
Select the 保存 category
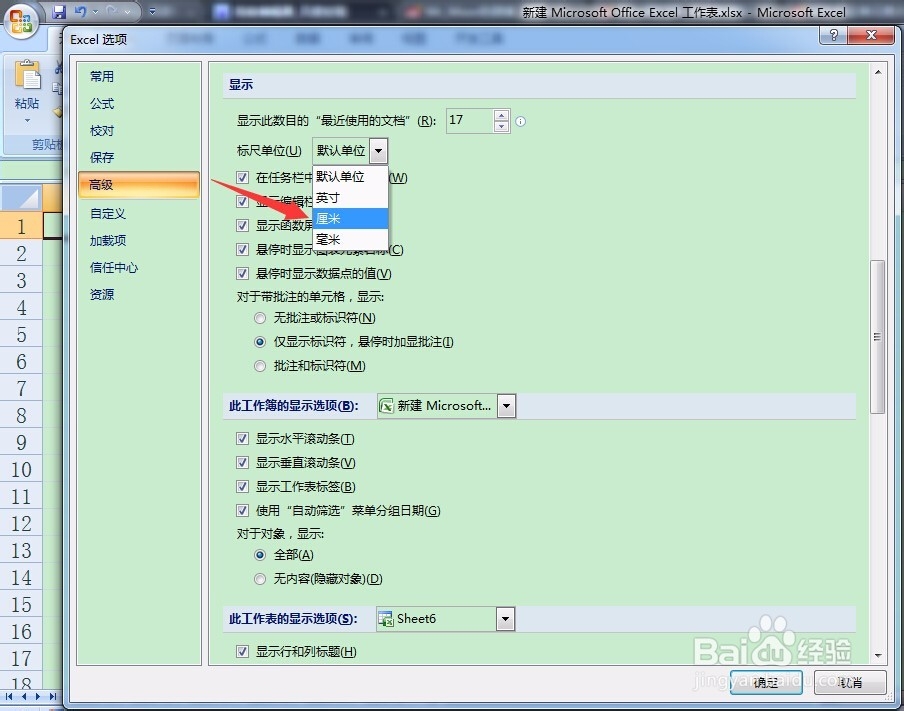tap(102, 157)
